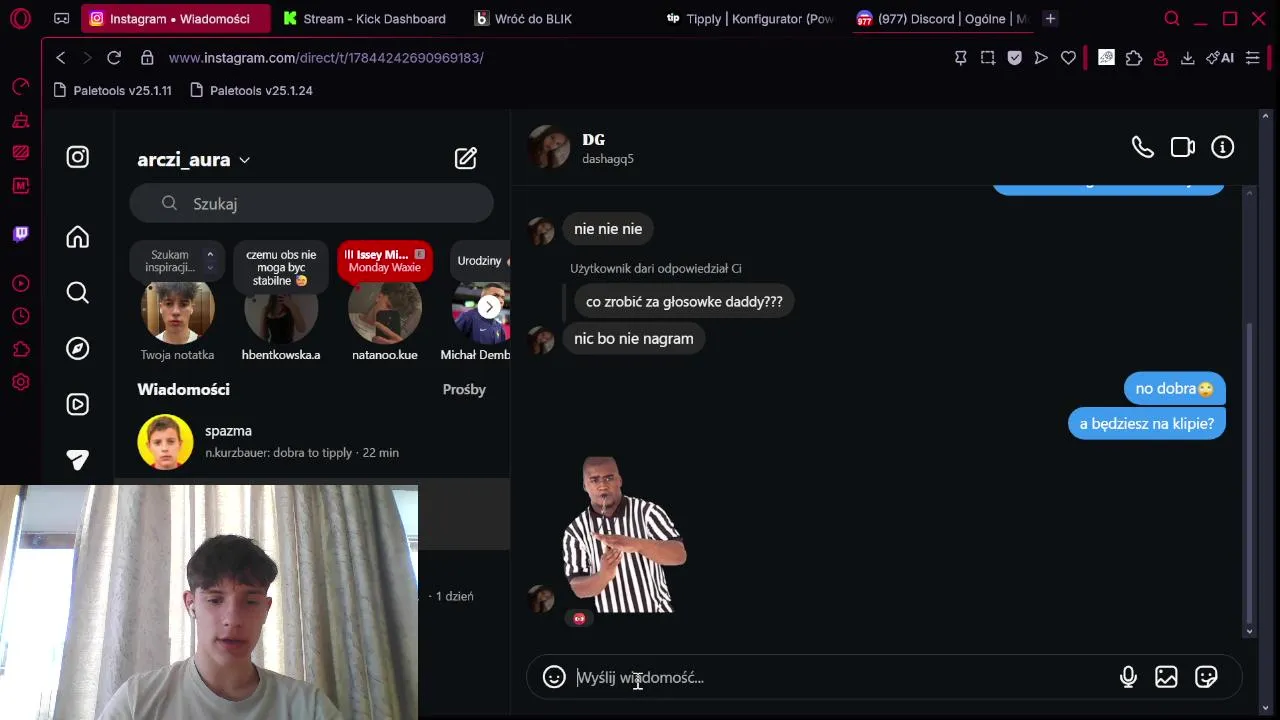The width and height of the screenshot is (1280, 720).
Task: Open Opera browser search tabs icon
Action: (1172, 18)
